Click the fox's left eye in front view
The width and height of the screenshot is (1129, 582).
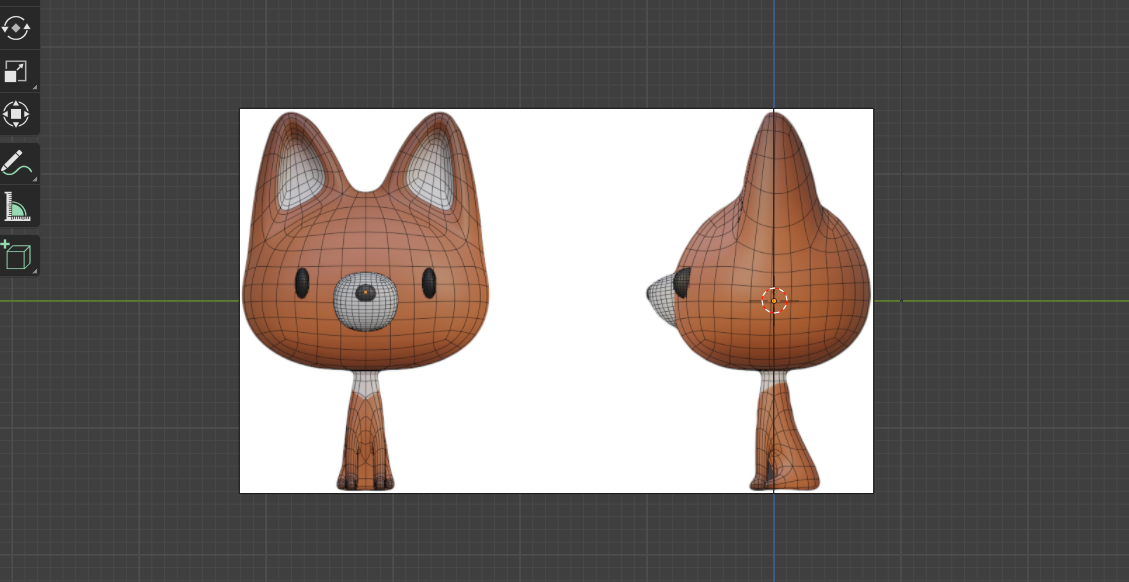302,283
